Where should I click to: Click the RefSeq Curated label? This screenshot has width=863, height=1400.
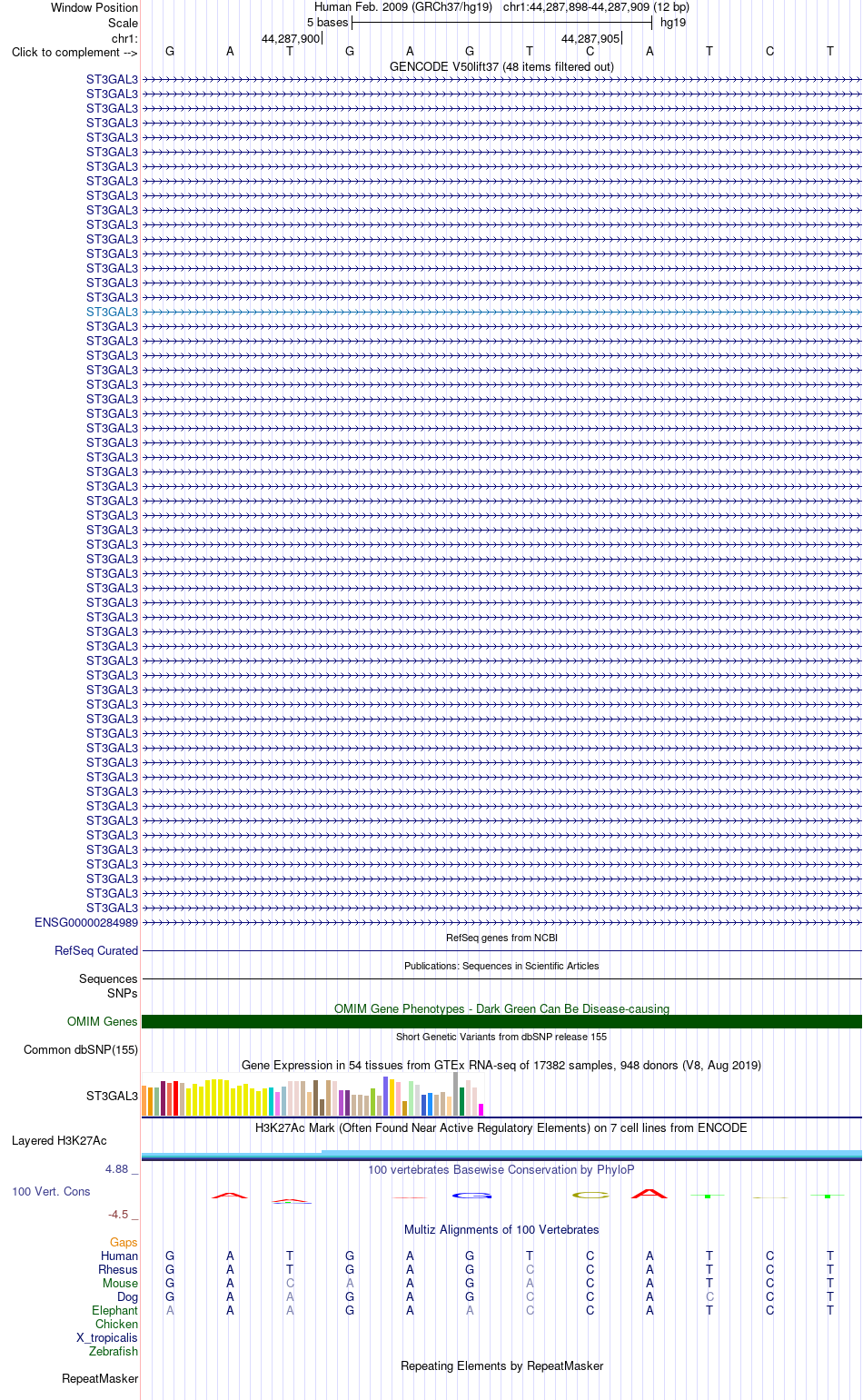[96, 950]
